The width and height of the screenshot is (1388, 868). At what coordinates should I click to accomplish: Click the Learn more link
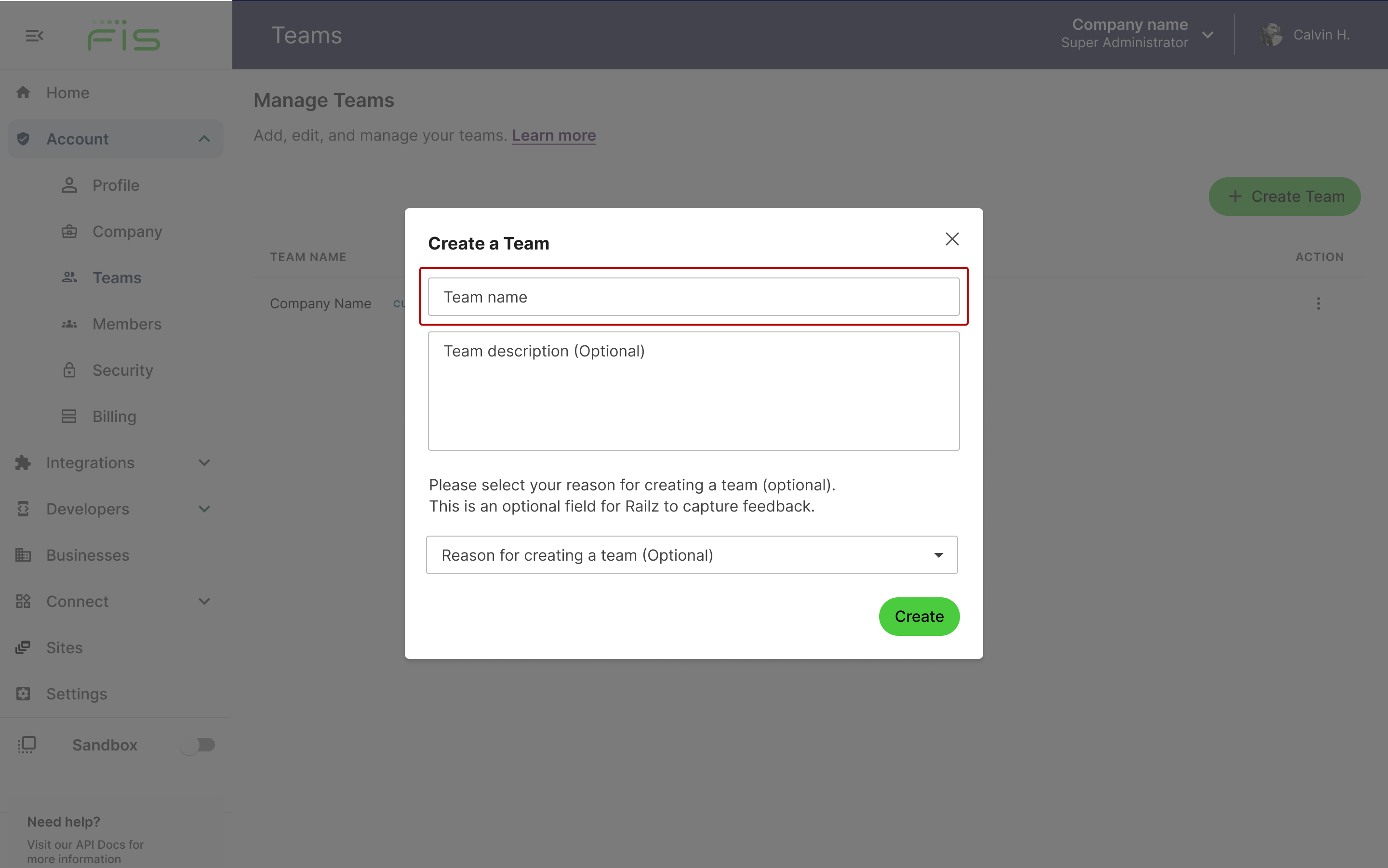coord(554,135)
